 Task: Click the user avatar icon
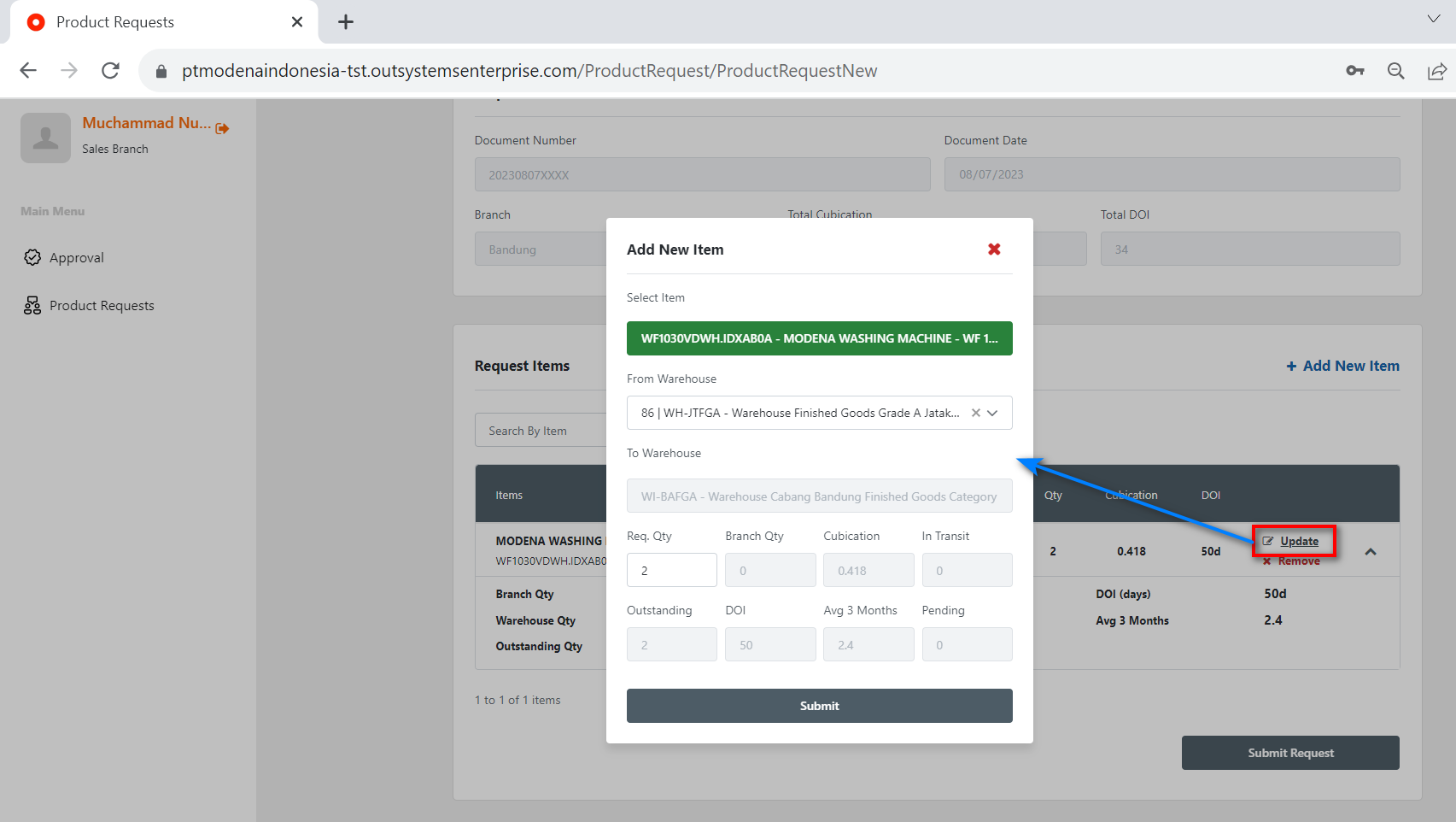tap(45, 138)
